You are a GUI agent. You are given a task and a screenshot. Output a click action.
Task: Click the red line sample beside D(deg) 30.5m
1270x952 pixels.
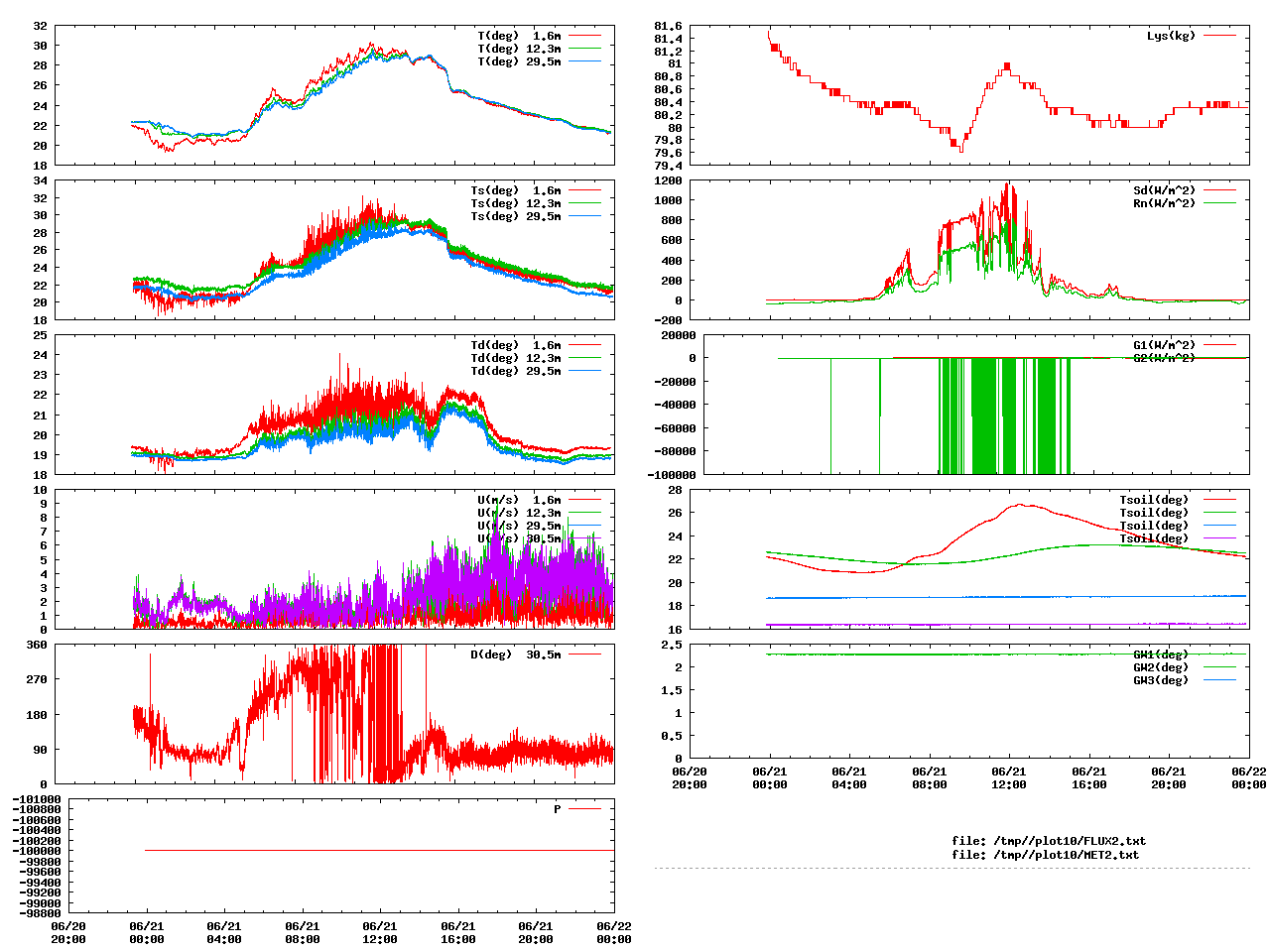tap(585, 654)
